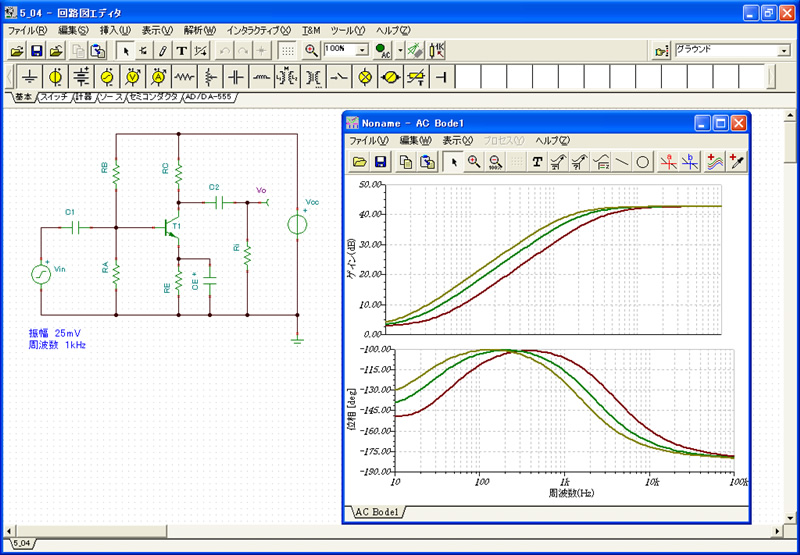
Task: Pick the resistor component from toolbar
Action: (x=184, y=77)
